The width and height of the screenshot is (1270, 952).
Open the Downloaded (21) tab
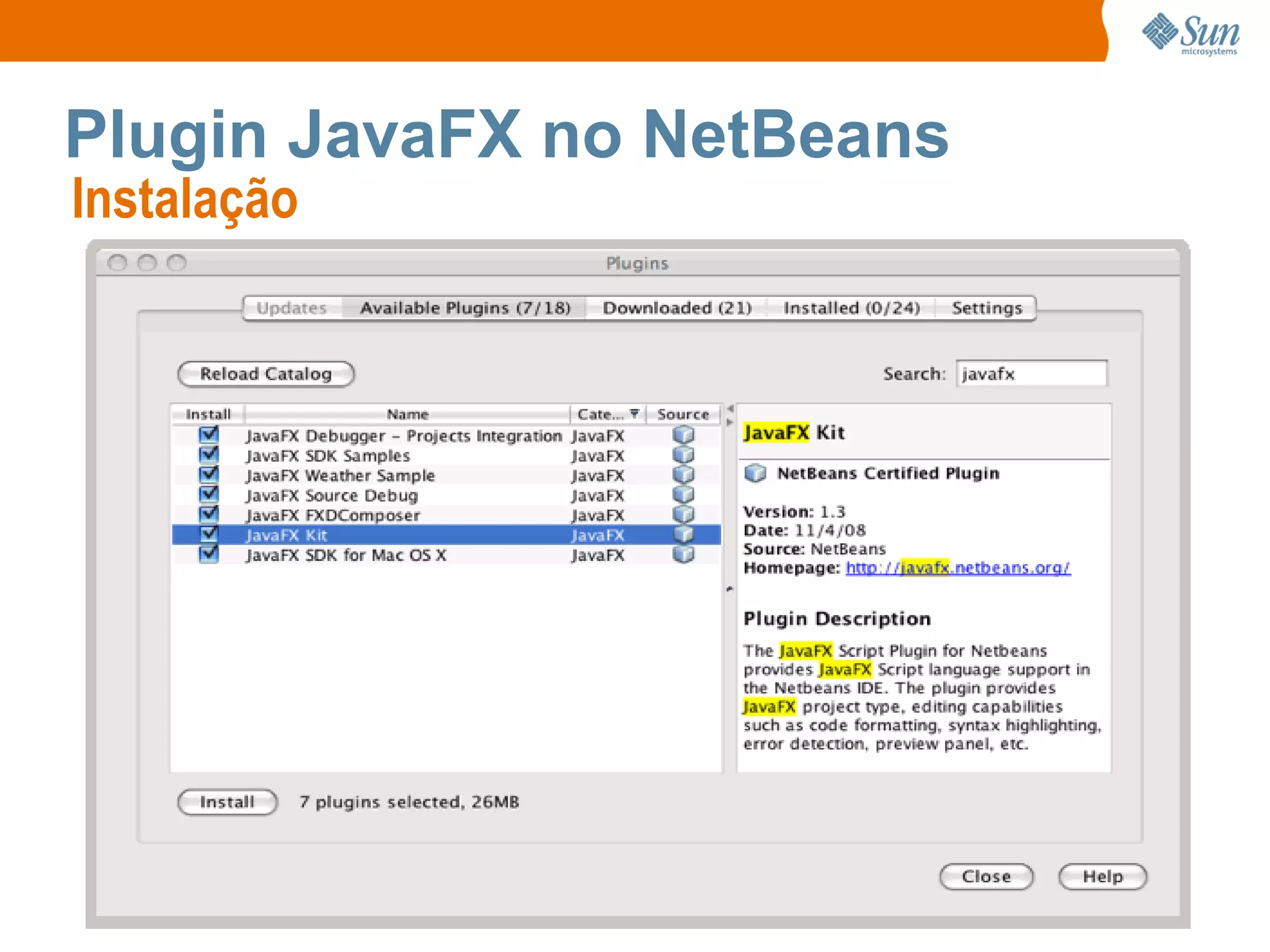(677, 308)
